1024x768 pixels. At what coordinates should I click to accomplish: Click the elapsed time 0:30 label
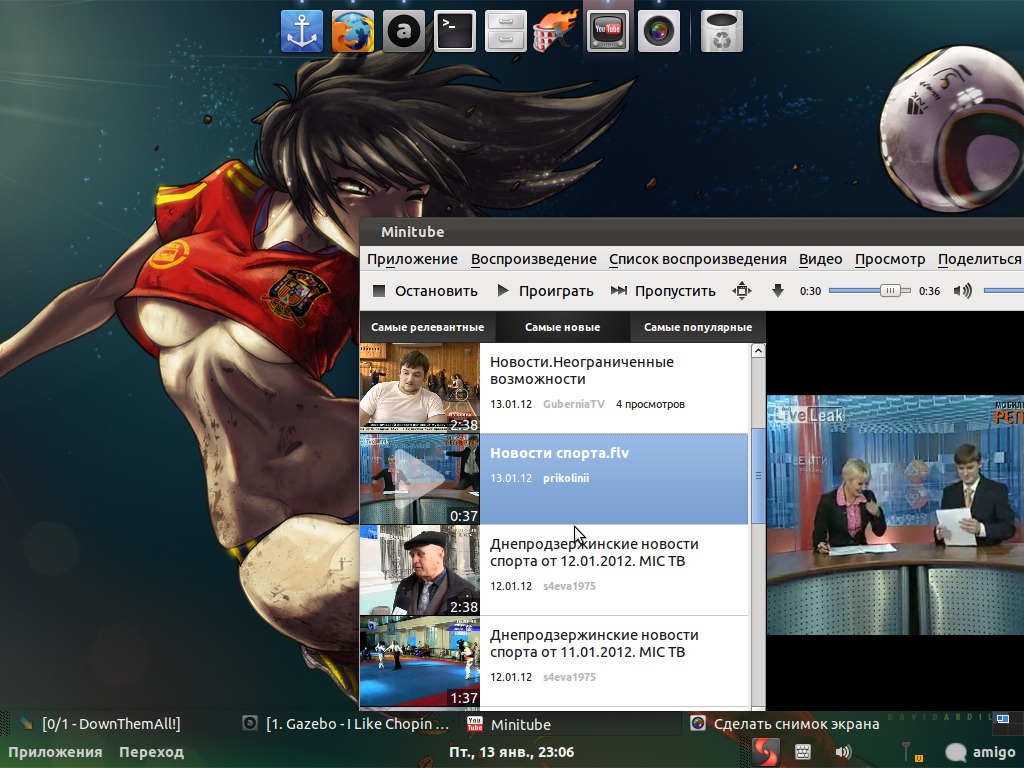[810, 291]
